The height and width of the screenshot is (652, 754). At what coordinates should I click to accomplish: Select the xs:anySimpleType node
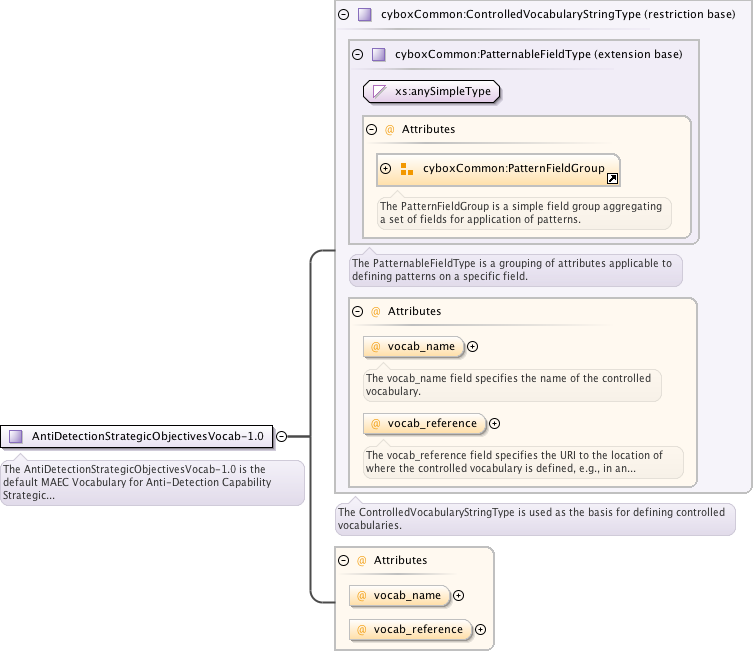coord(442,92)
